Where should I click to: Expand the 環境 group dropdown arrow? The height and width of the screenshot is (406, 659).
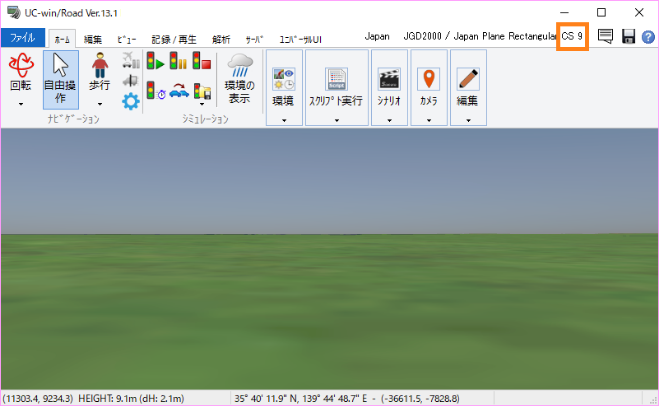[284, 121]
